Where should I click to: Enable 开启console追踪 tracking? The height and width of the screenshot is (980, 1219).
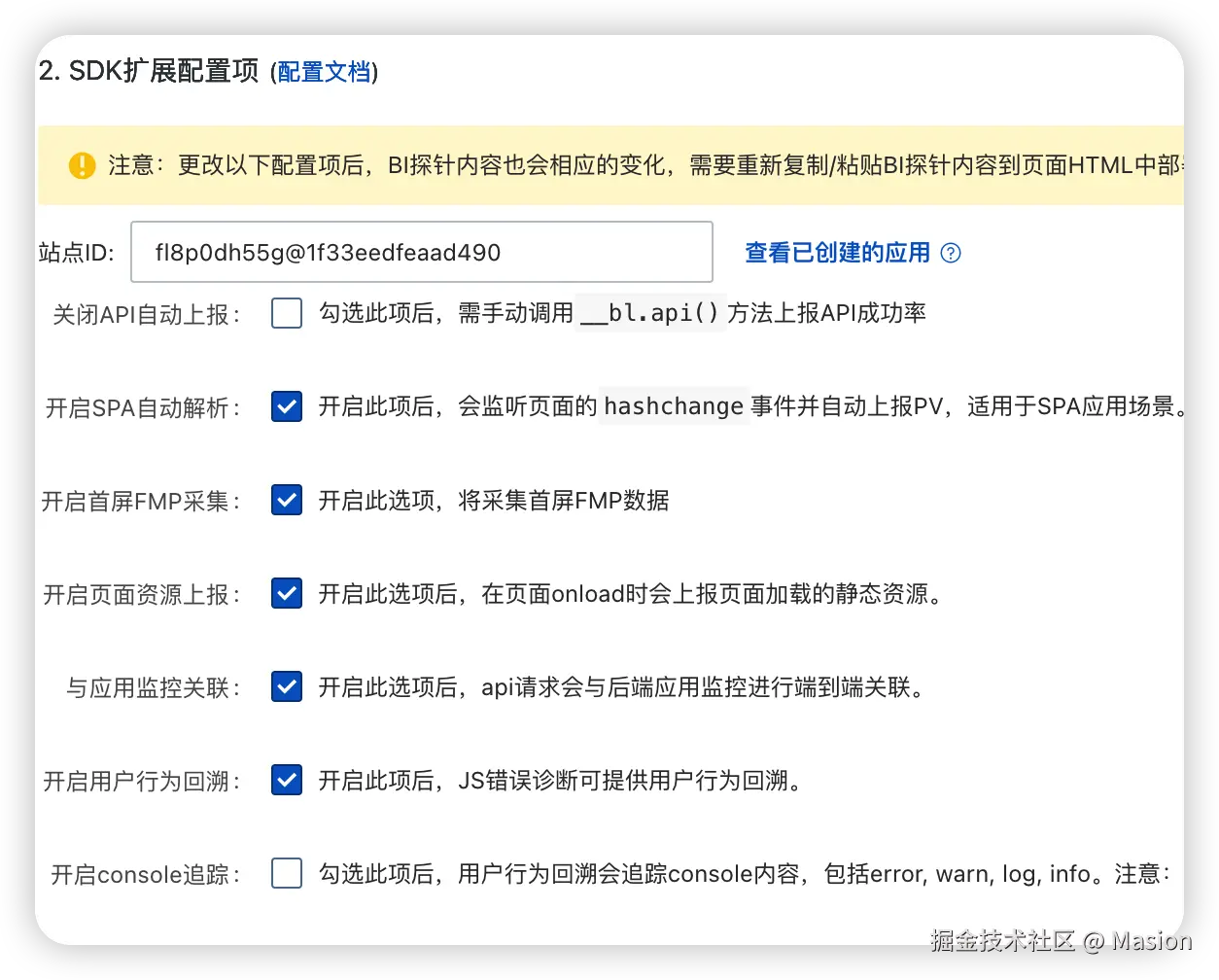tap(286, 873)
